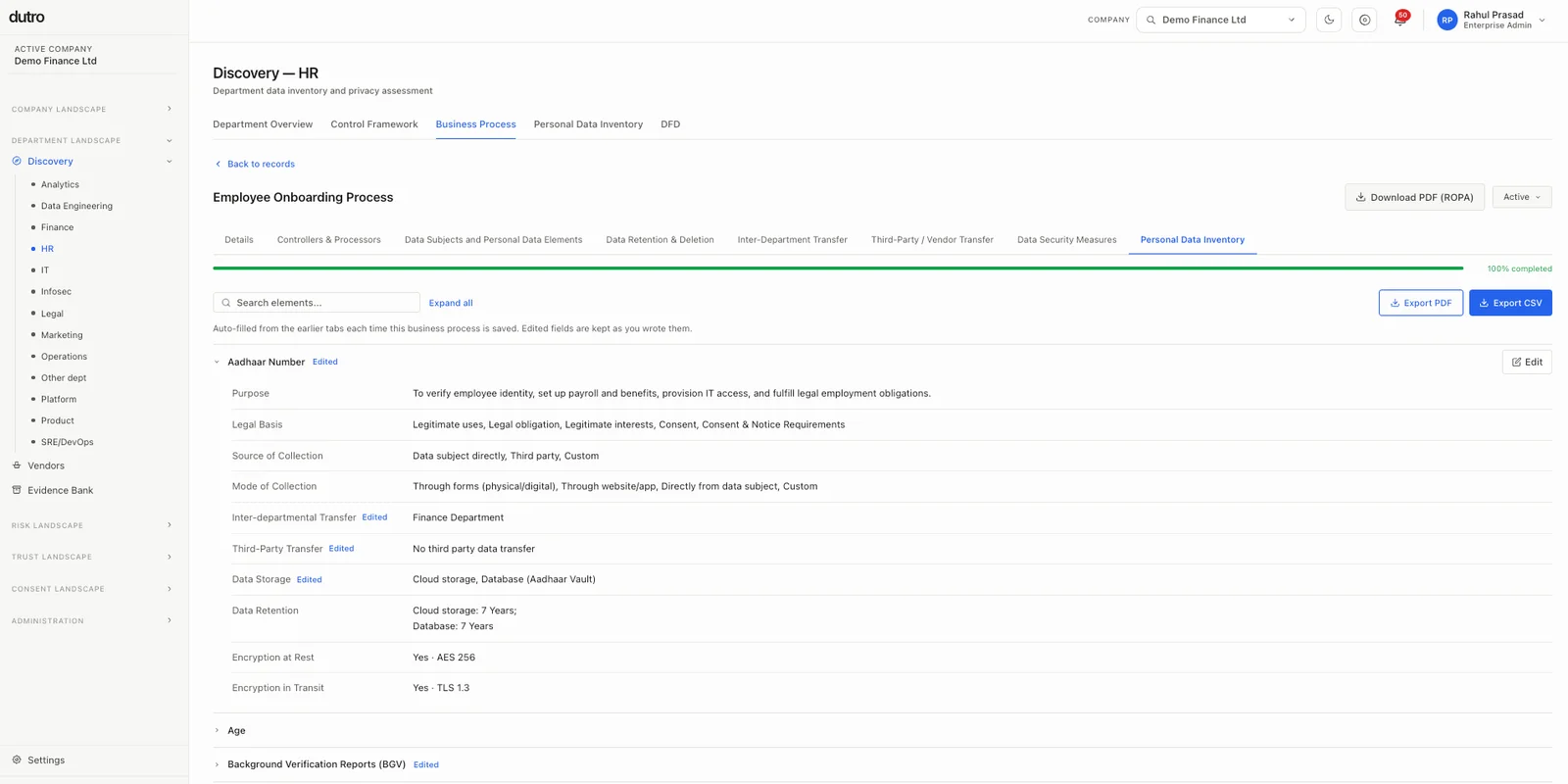Viewport: 1568px width, 784px height.
Task: Expand Company Landscape section
Action: [x=169, y=109]
